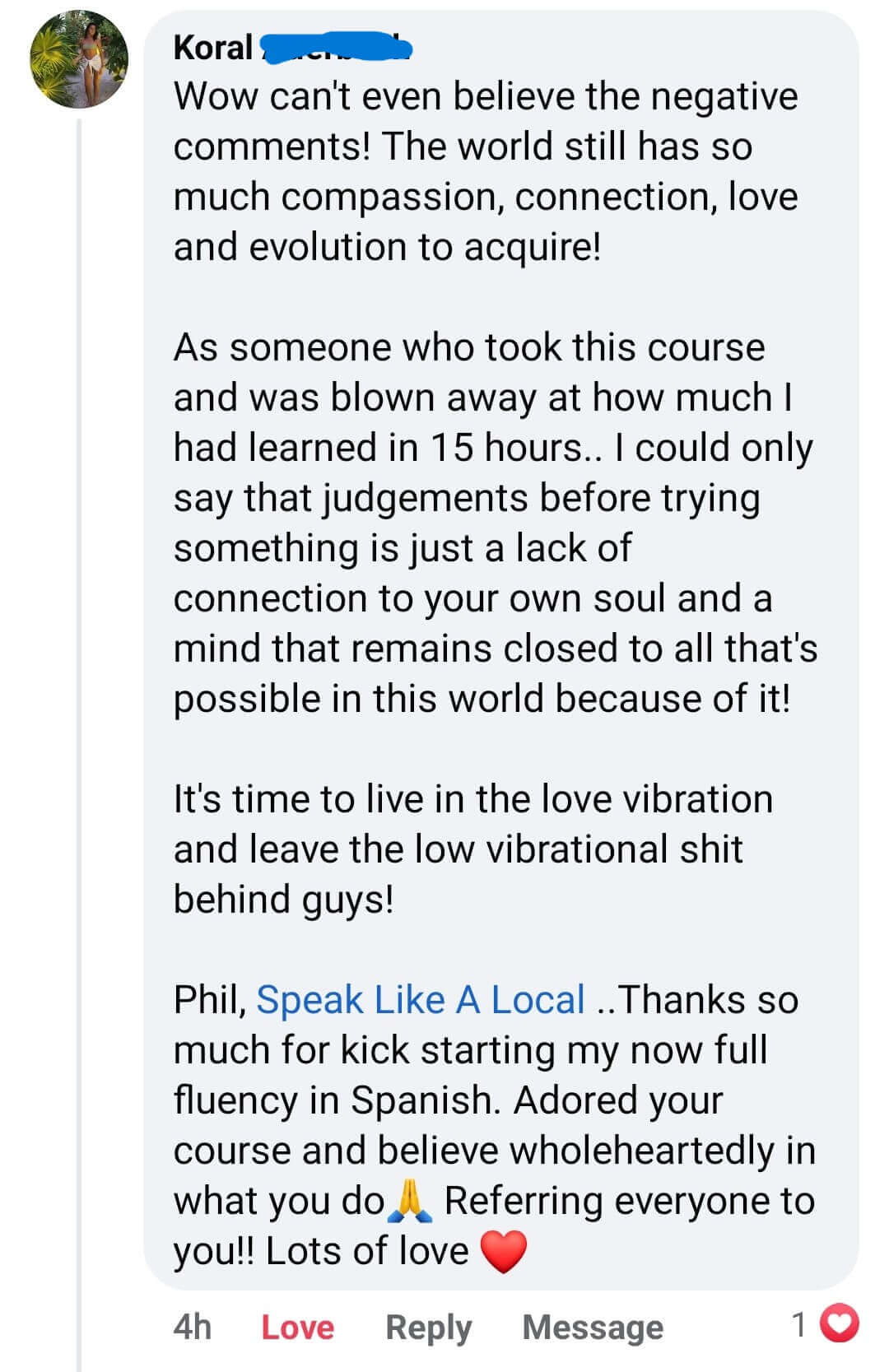Open the reaction count "1"

coord(798,1325)
